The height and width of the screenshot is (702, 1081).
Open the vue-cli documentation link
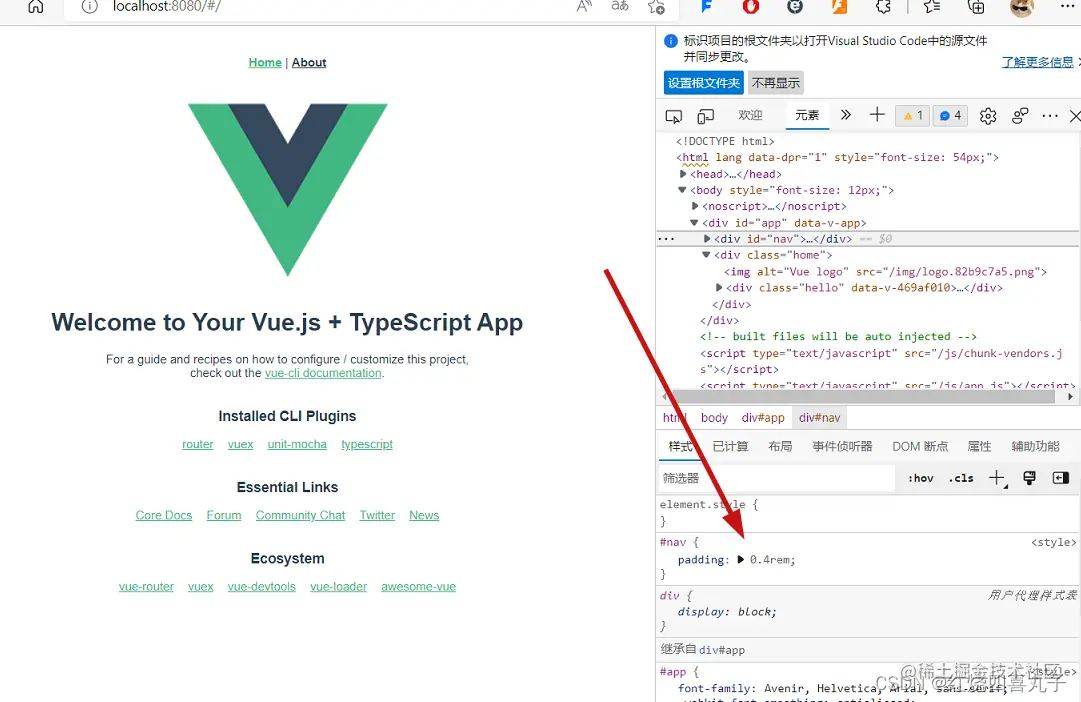tap(323, 373)
